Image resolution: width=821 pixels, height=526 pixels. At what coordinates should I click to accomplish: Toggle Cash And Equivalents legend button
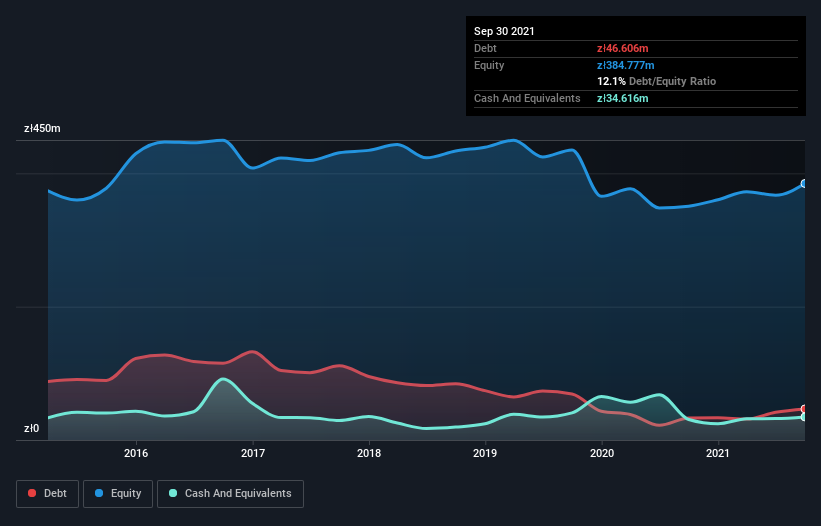(x=230, y=494)
